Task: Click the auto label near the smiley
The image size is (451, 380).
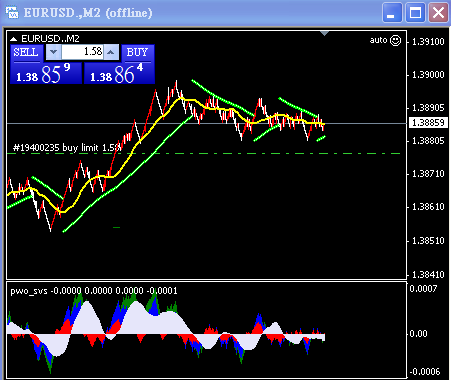Action: coord(378,40)
